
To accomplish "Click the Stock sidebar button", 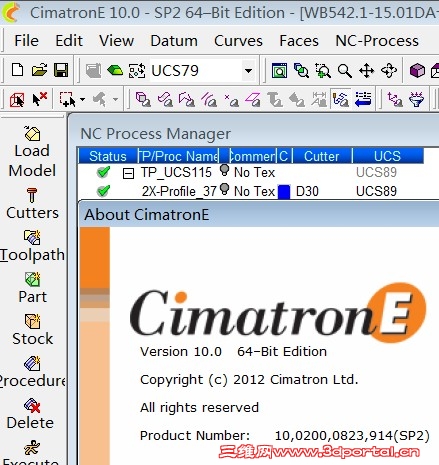I will click(x=32, y=330).
